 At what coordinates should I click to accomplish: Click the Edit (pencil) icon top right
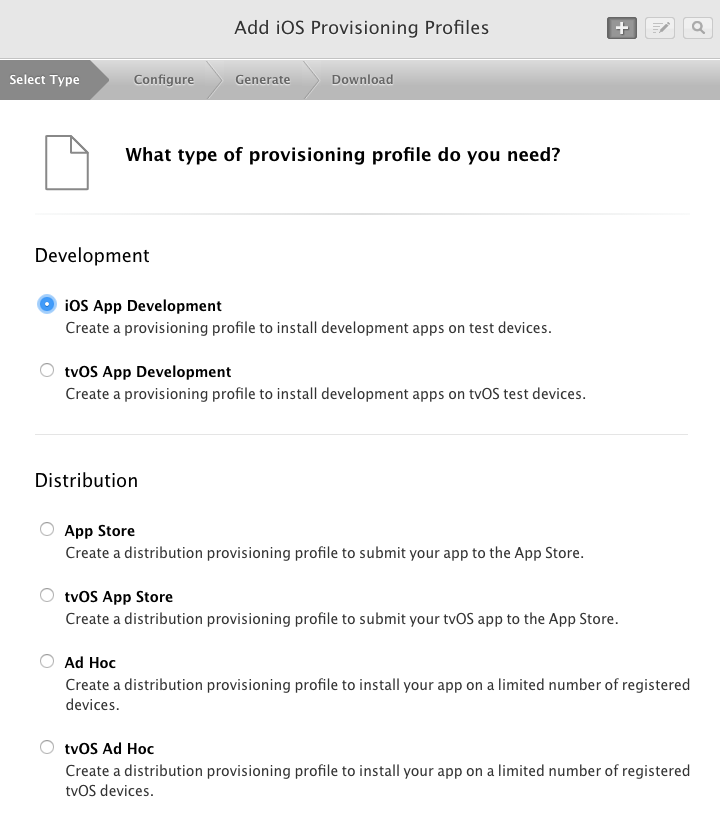tap(659, 27)
